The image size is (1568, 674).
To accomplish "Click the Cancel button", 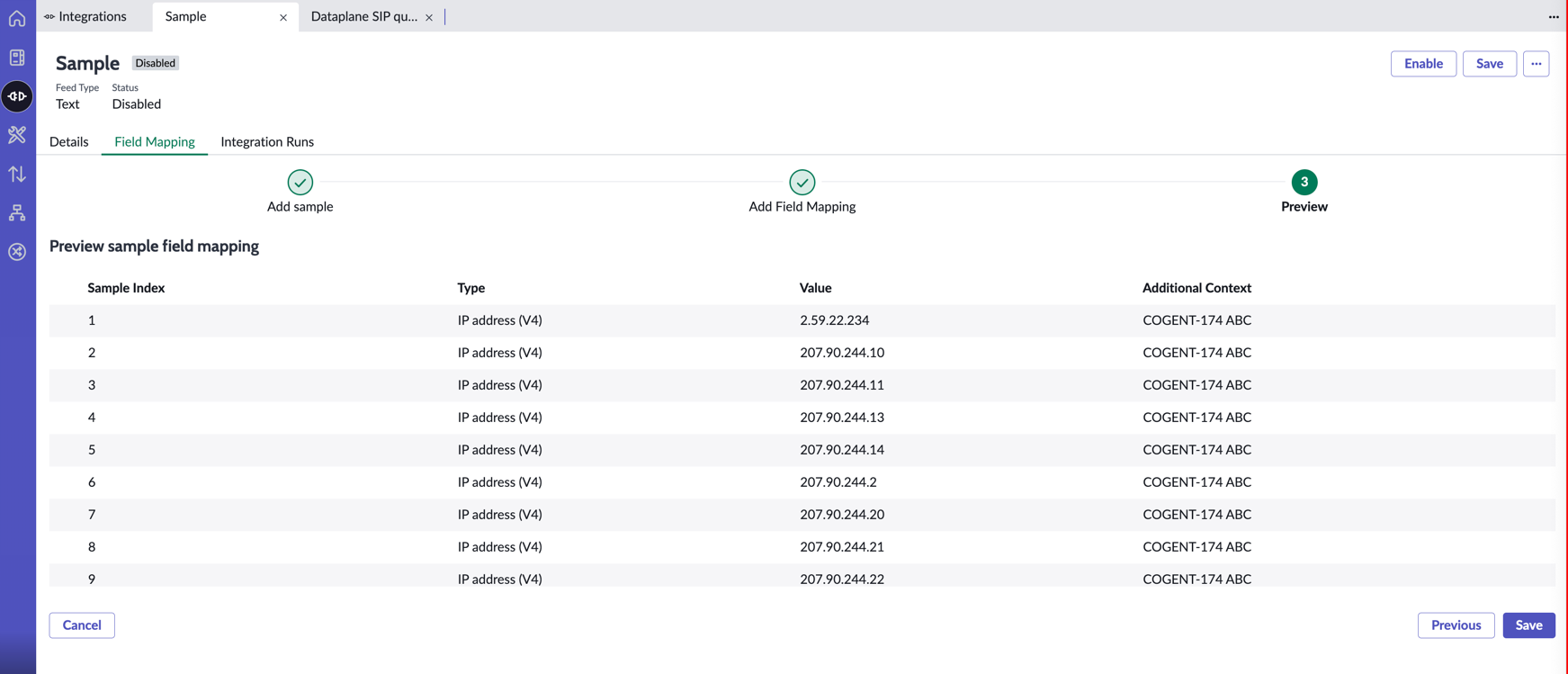I will point(82,625).
